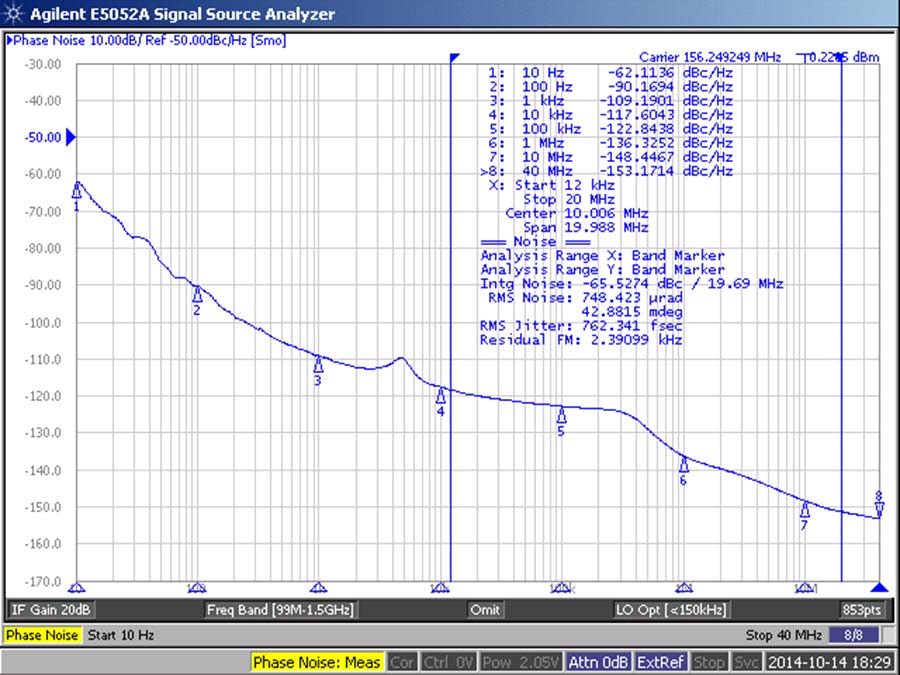The width and height of the screenshot is (900, 675).
Task: Click the Agilent logo icon in title bar
Action: point(13,14)
